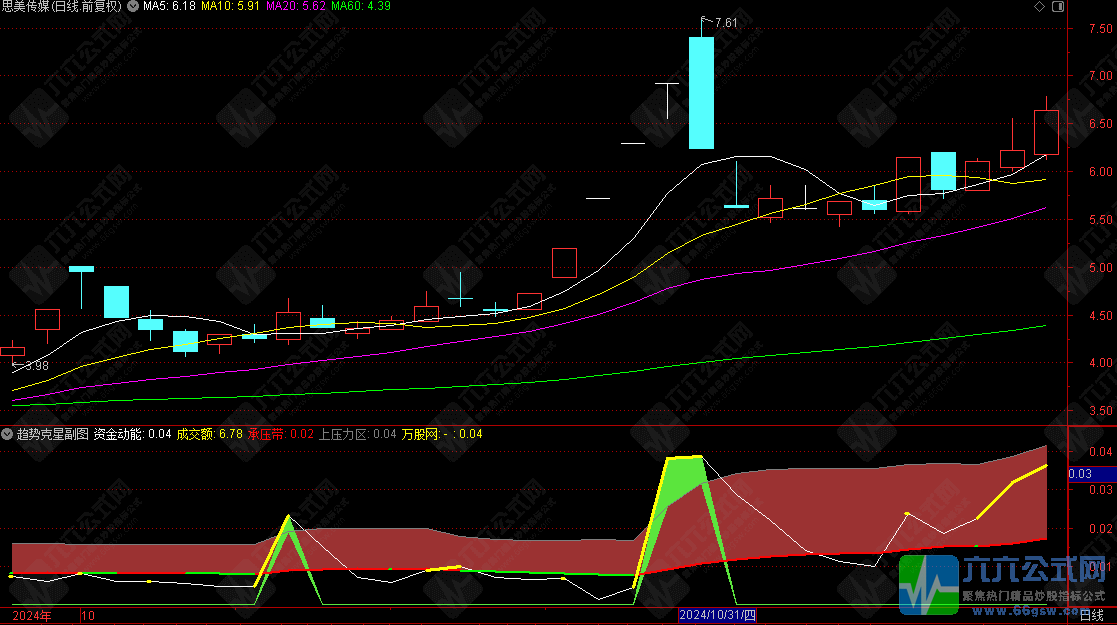Click the MA5: 6.18 indicator label
Image resolution: width=1117 pixels, height=625 pixels.
coord(170,6)
